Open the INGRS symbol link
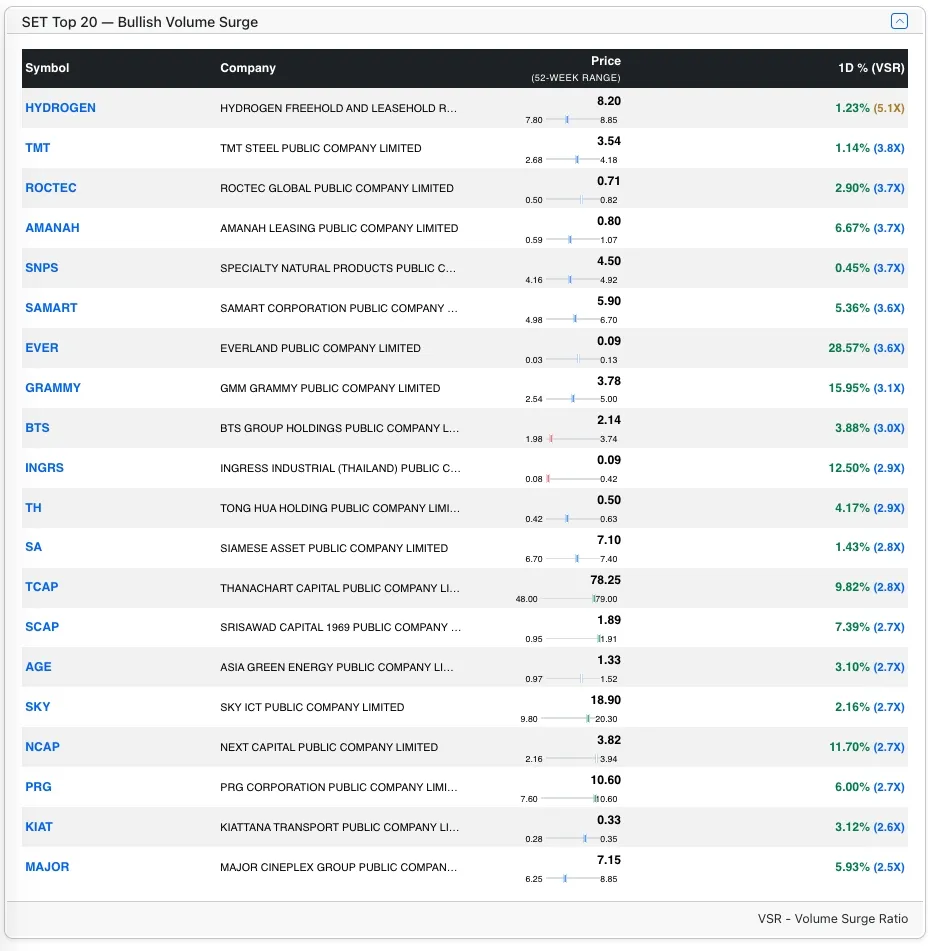 [x=44, y=468]
